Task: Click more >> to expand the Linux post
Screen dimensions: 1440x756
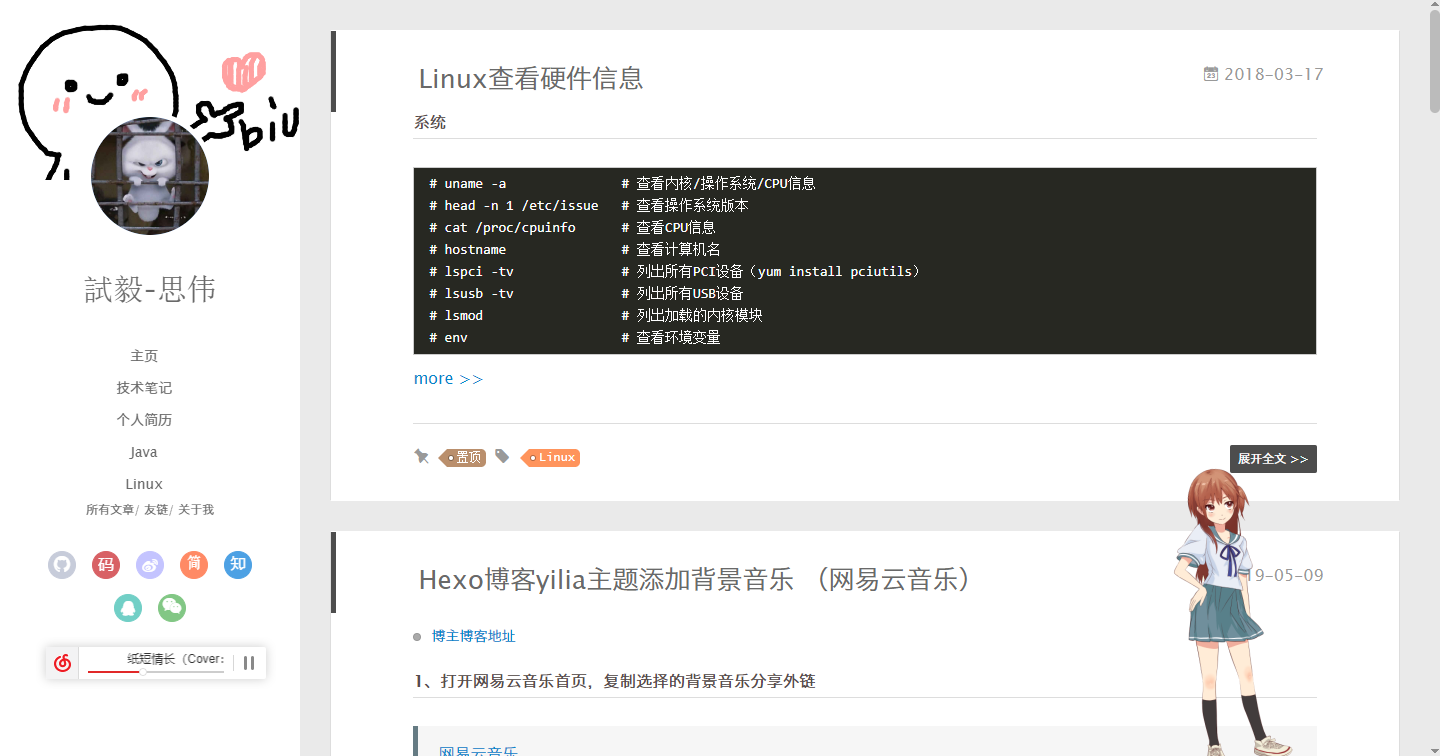Action: click(447, 378)
